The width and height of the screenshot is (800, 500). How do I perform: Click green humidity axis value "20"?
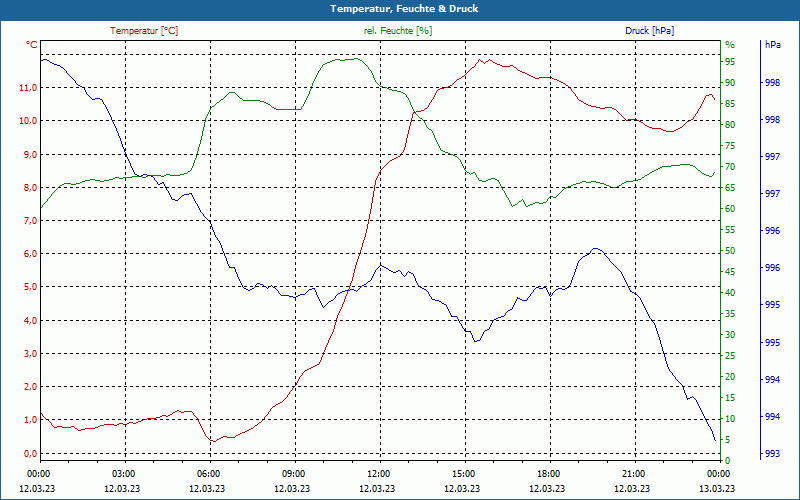[x=730, y=377]
